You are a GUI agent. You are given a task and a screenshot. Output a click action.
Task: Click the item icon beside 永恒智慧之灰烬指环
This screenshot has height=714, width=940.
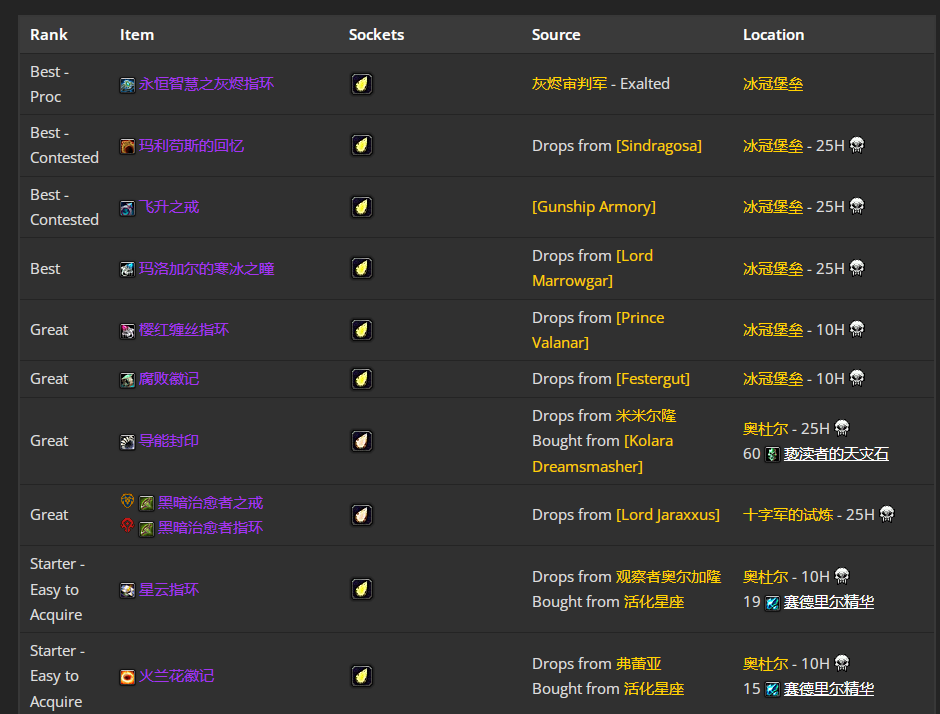pos(127,85)
